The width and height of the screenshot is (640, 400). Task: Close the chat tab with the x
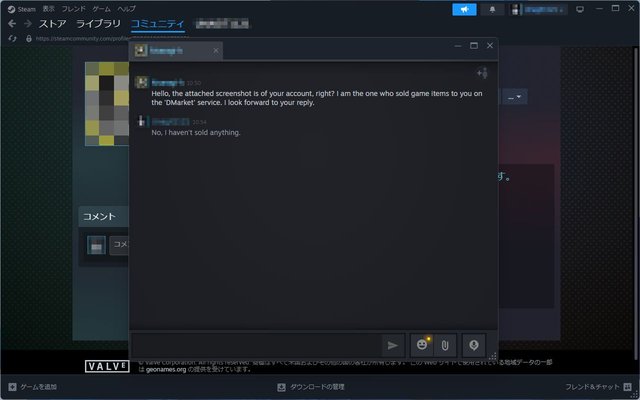click(216, 51)
